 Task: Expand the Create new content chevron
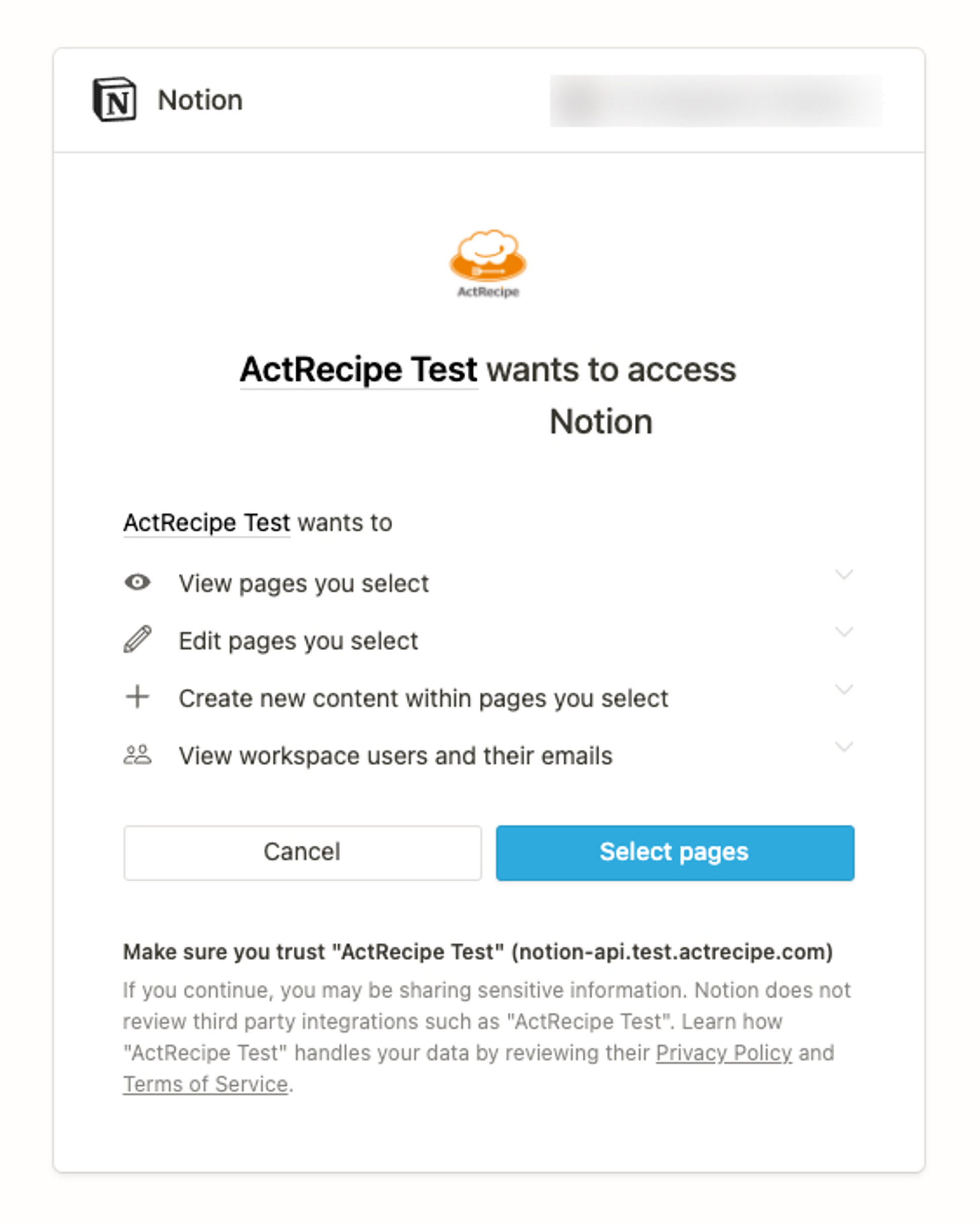844,689
